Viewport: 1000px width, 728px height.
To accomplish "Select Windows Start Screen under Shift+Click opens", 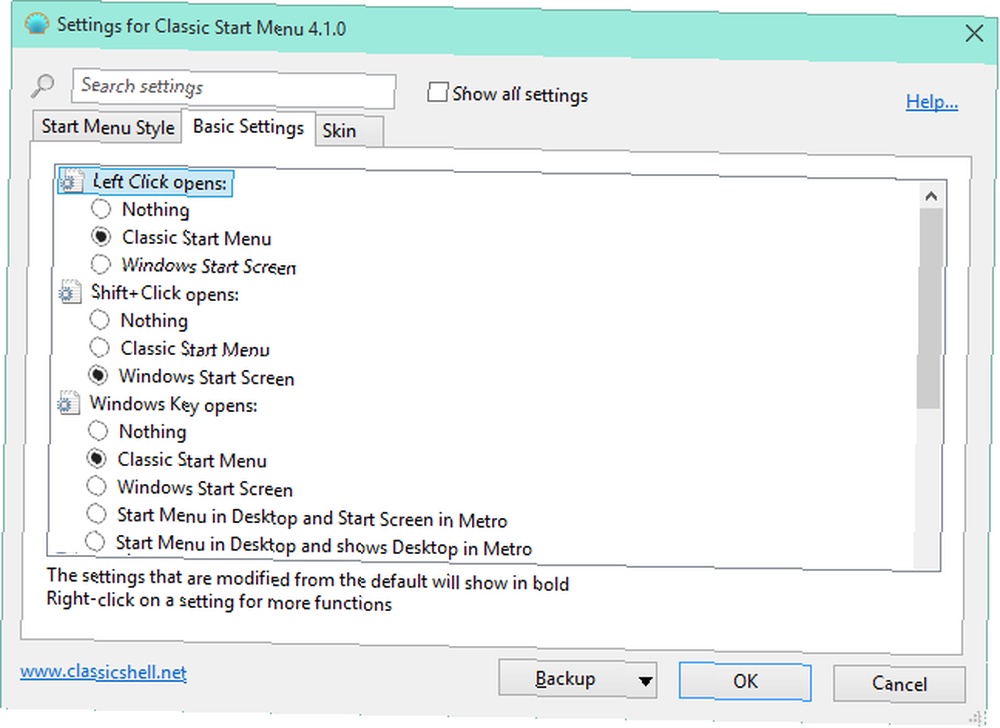I will [98, 375].
